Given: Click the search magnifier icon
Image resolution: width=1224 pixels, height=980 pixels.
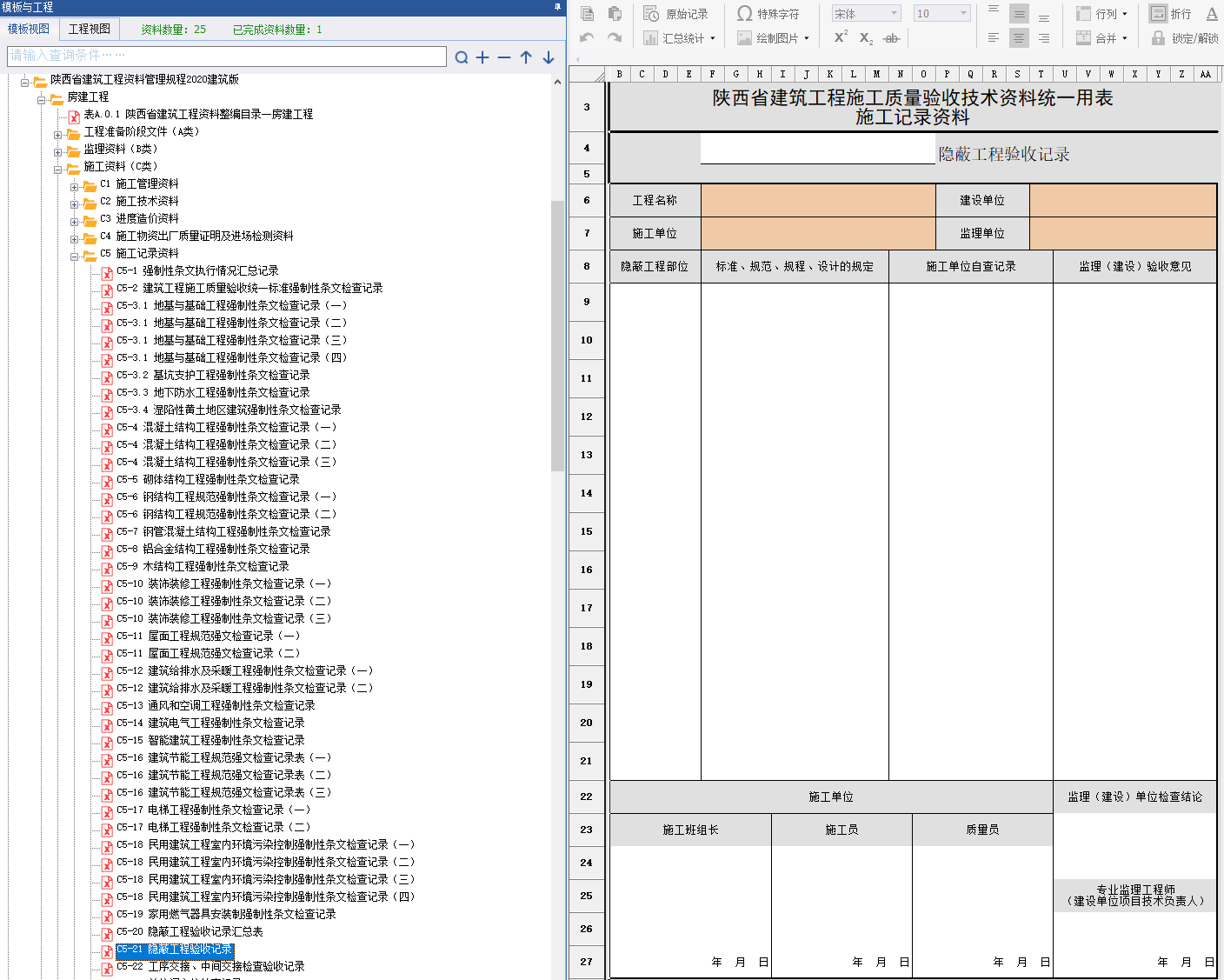Looking at the screenshot, I should [462, 57].
